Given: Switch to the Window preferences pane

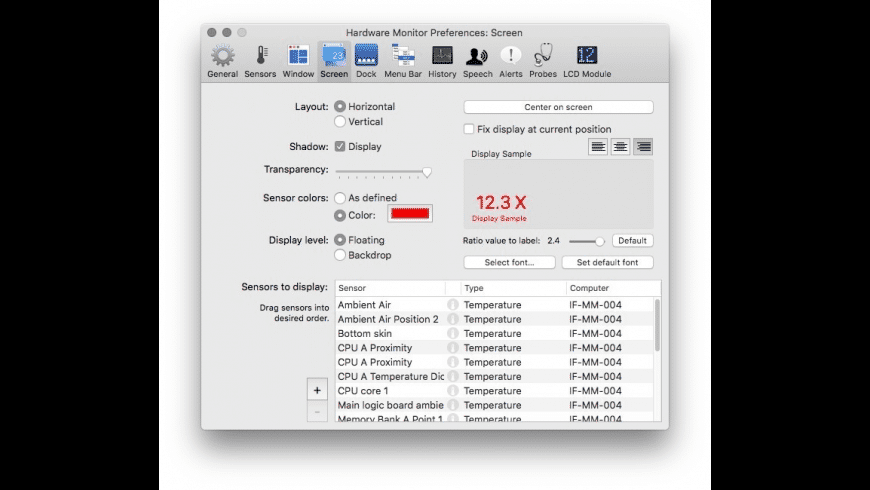Looking at the screenshot, I should [x=298, y=62].
